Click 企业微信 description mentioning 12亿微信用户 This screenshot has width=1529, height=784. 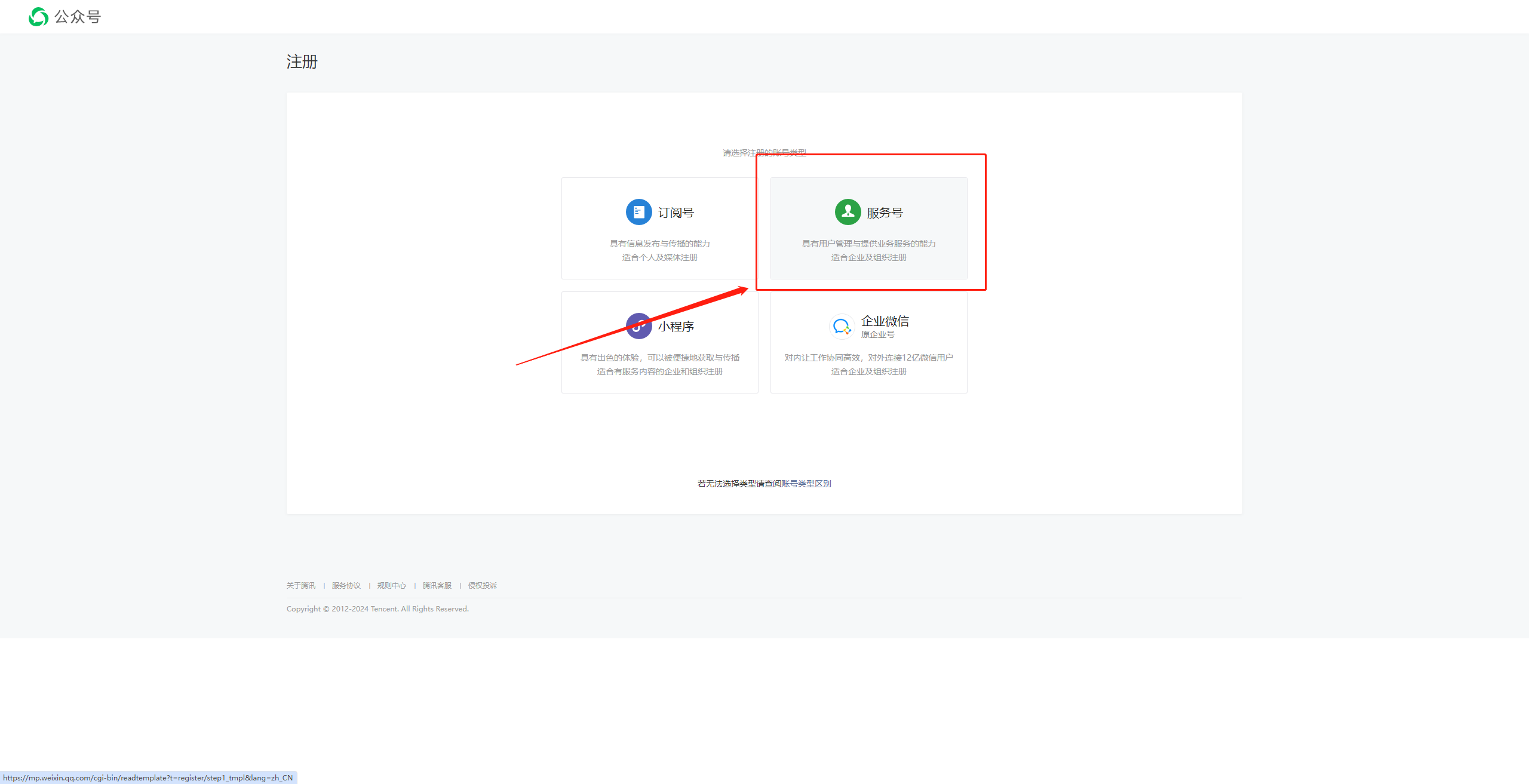tap(868, 358)
